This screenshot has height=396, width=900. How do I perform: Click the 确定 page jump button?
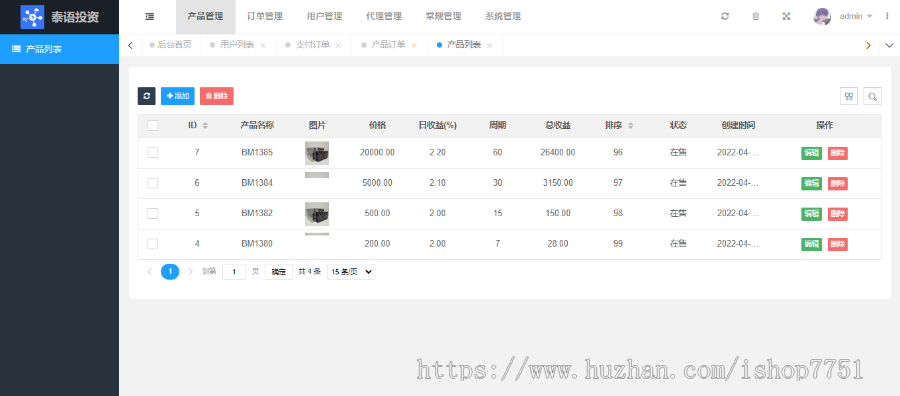coord(279,272)
